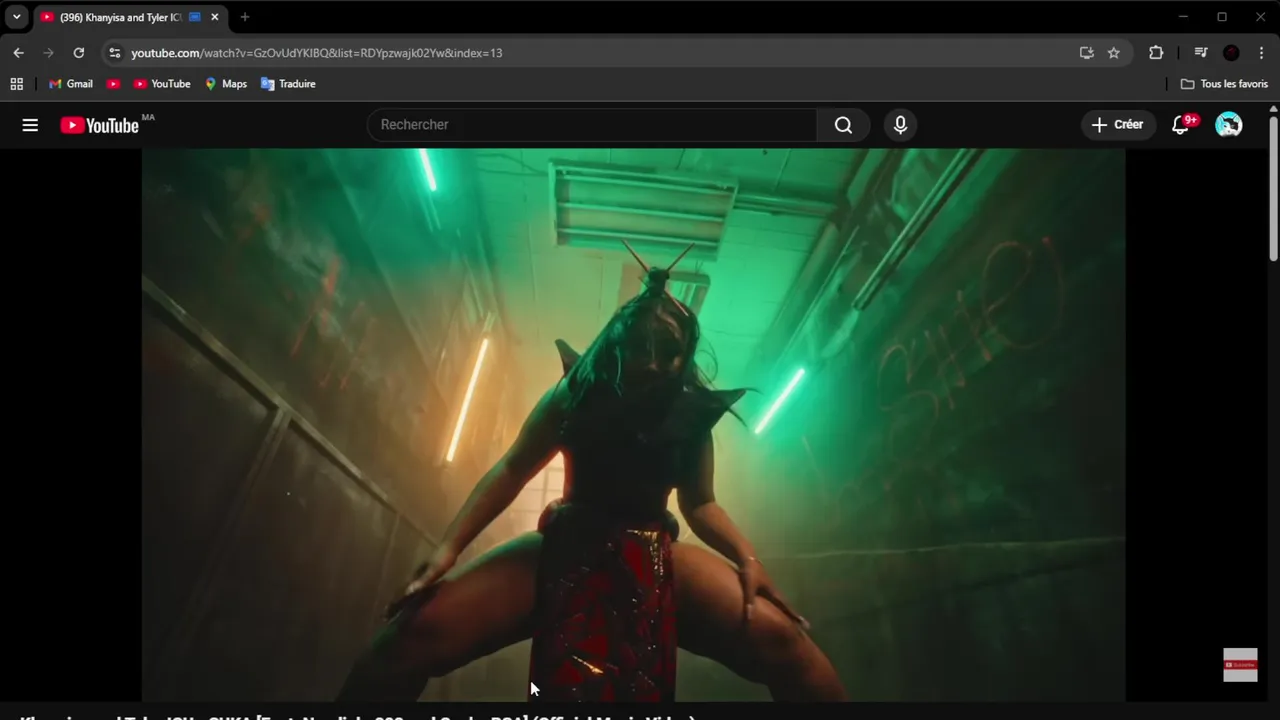Minimize the Chrome window
The width and height of the screenshot is (1280, 720).
coord(1183,17)
